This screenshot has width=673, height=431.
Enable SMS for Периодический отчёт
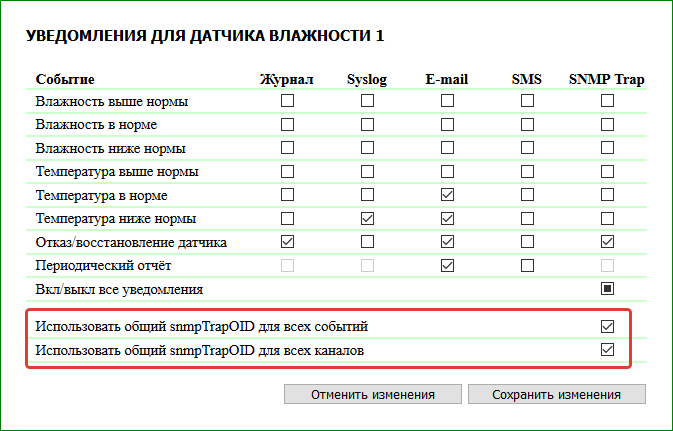tap(527, 265)
